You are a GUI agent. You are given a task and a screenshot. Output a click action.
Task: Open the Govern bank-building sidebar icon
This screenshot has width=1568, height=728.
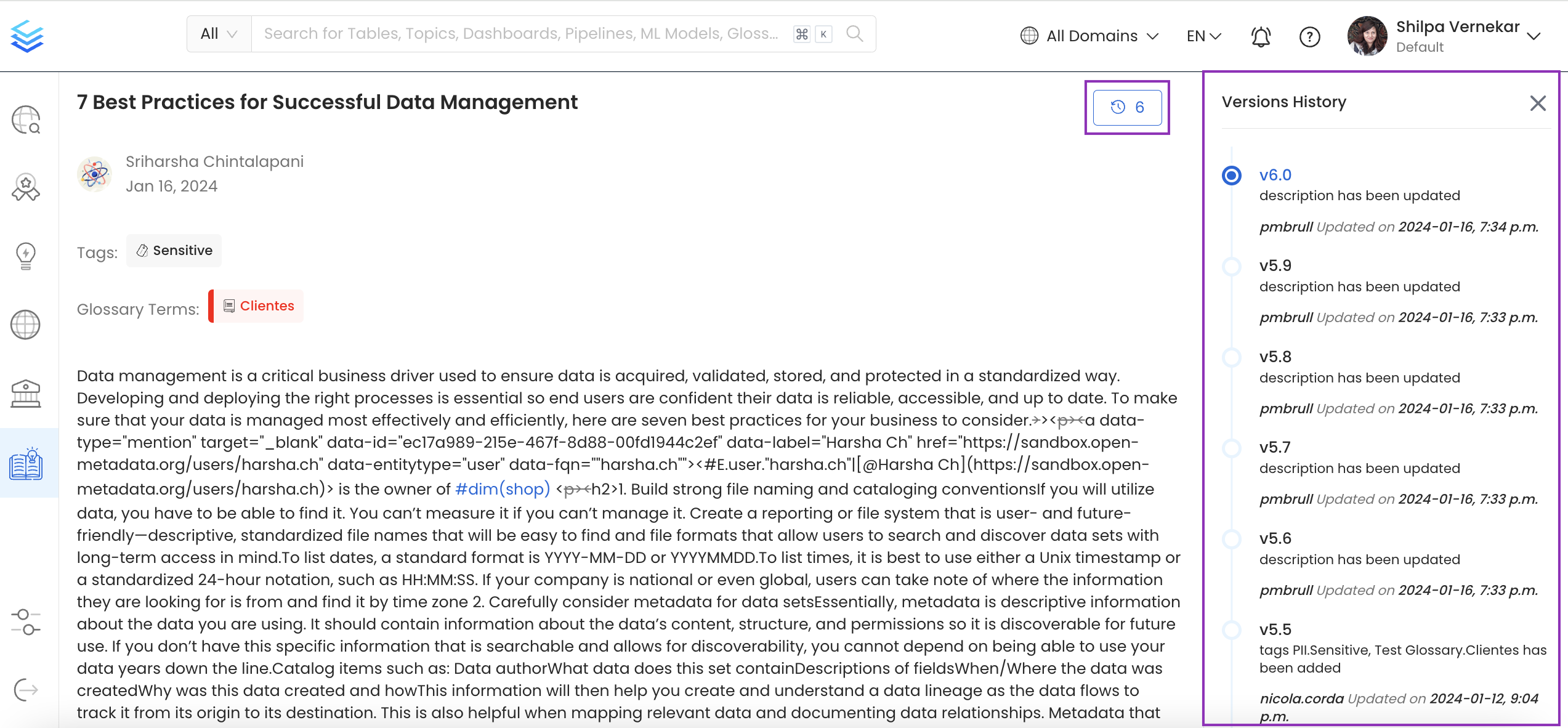pyautogui.click(x=26, y=394)
